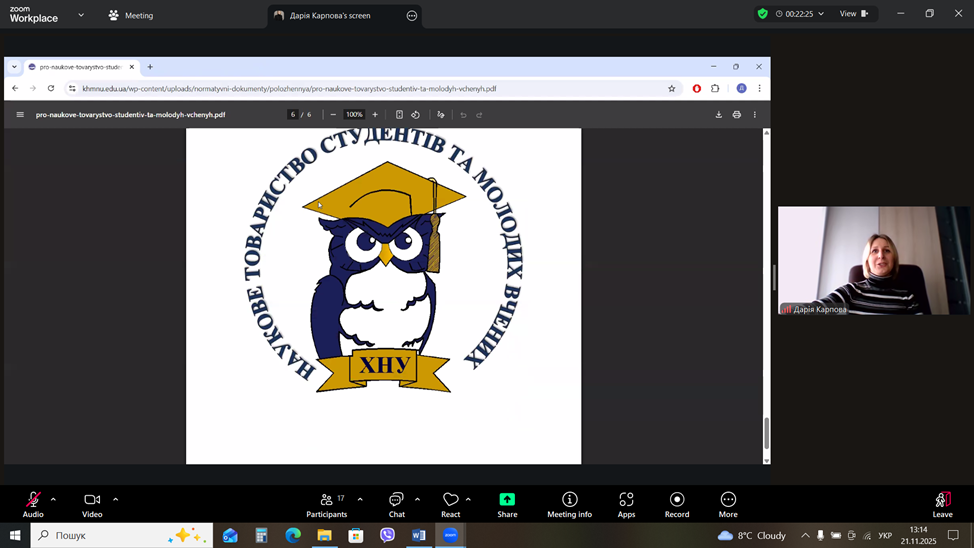Click the green Share screen button
Viewport: 974px width, 548px height.
[x=507, y=503]
